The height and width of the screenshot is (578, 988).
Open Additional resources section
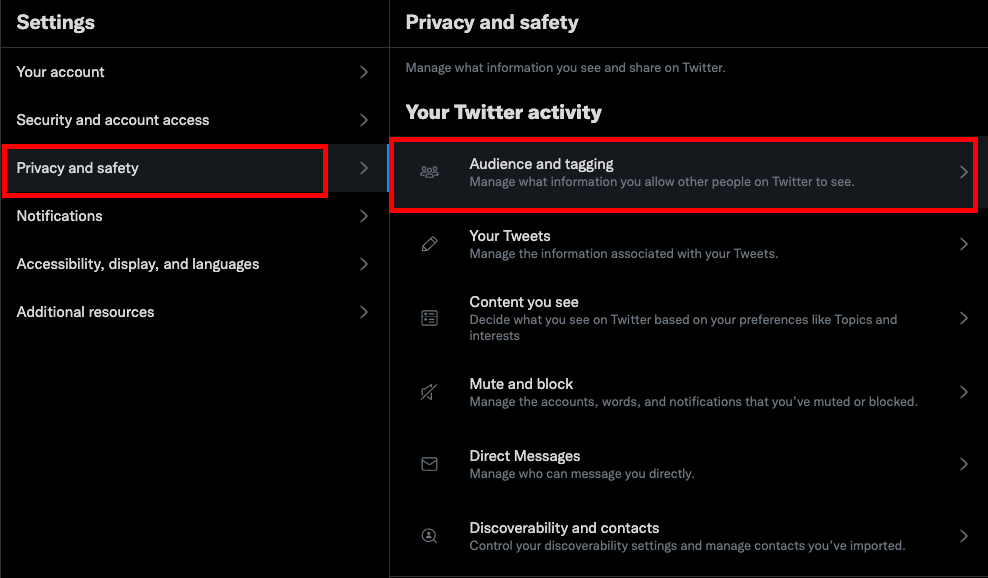pyautogui.click(x=195, y=311)
